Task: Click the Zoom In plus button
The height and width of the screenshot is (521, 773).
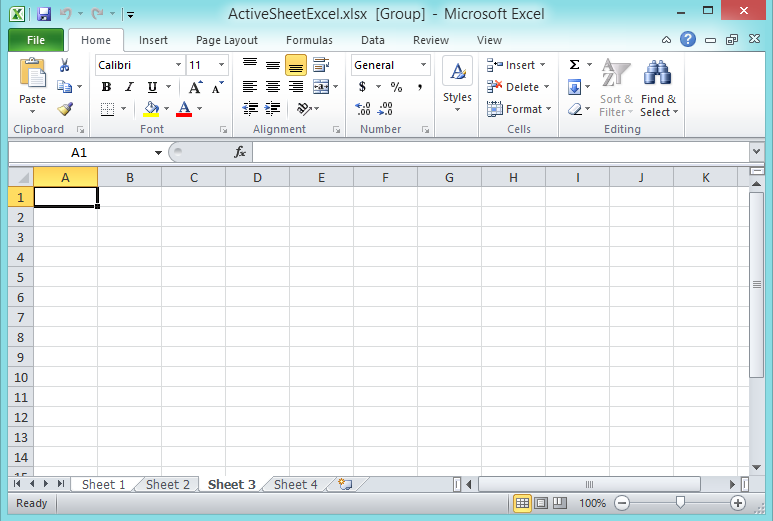Action: [x=738, y=503]
